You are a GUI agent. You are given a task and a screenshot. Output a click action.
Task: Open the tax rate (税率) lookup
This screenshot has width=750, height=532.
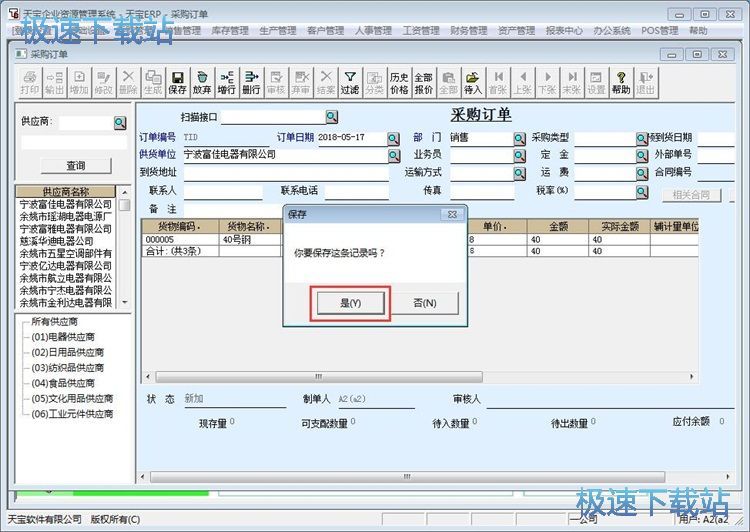(642, 192)
